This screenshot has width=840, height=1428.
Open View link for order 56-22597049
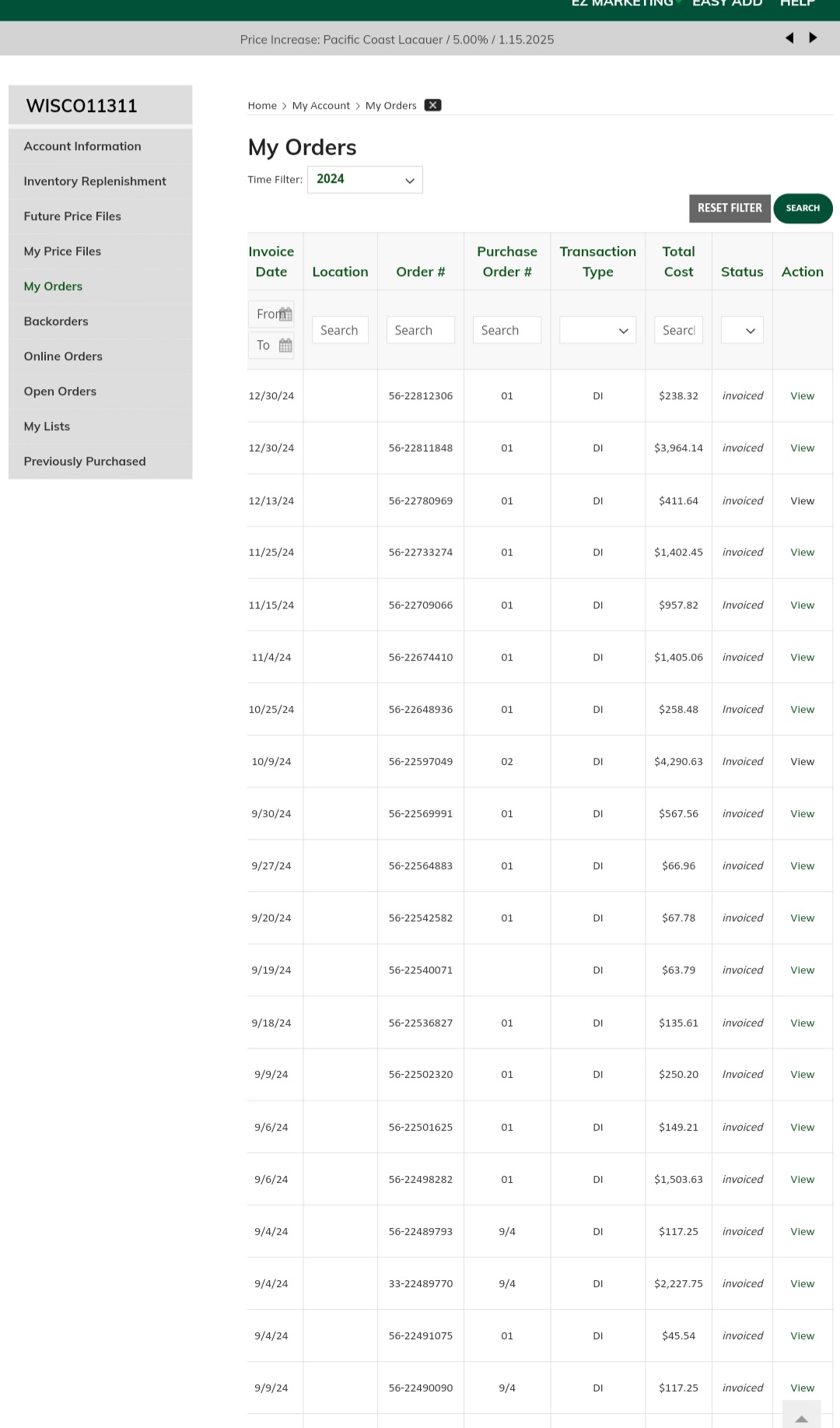point(802,762)
